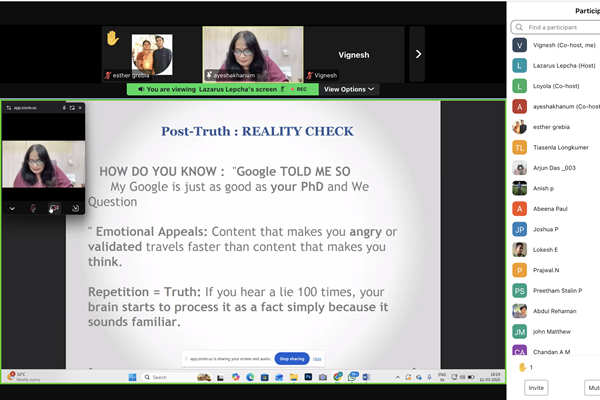This screenshot has height=400, width=600.
Task: Click the ENG IN language indicator
Action: click(x=442, y=377)
